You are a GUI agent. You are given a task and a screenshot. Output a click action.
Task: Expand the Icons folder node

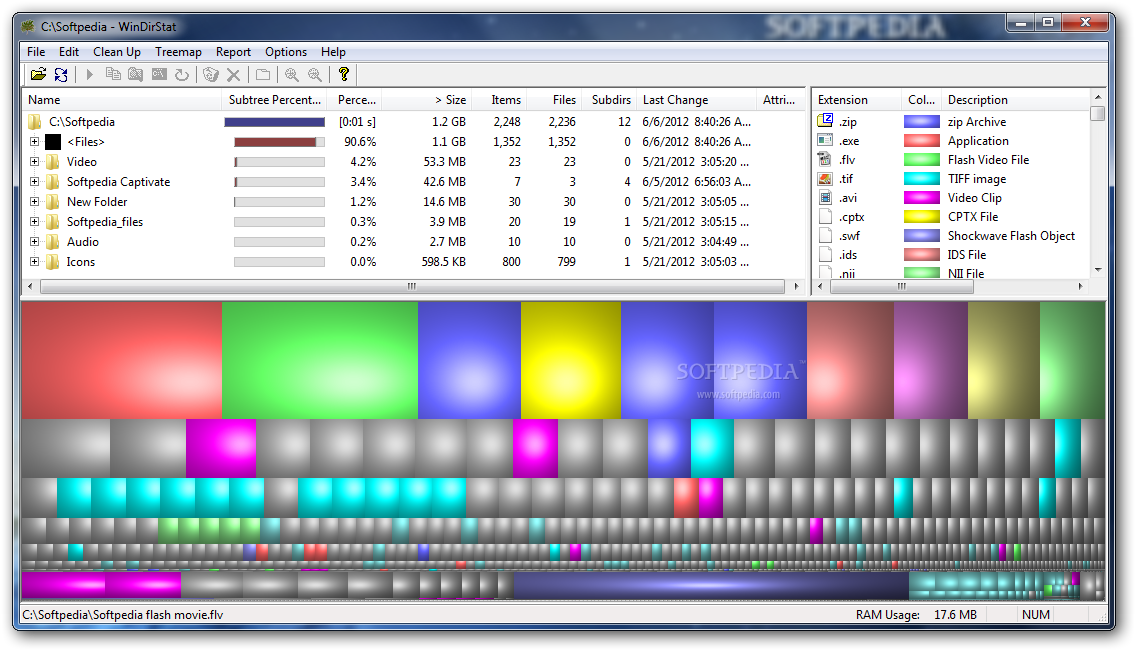click(34, 261)
